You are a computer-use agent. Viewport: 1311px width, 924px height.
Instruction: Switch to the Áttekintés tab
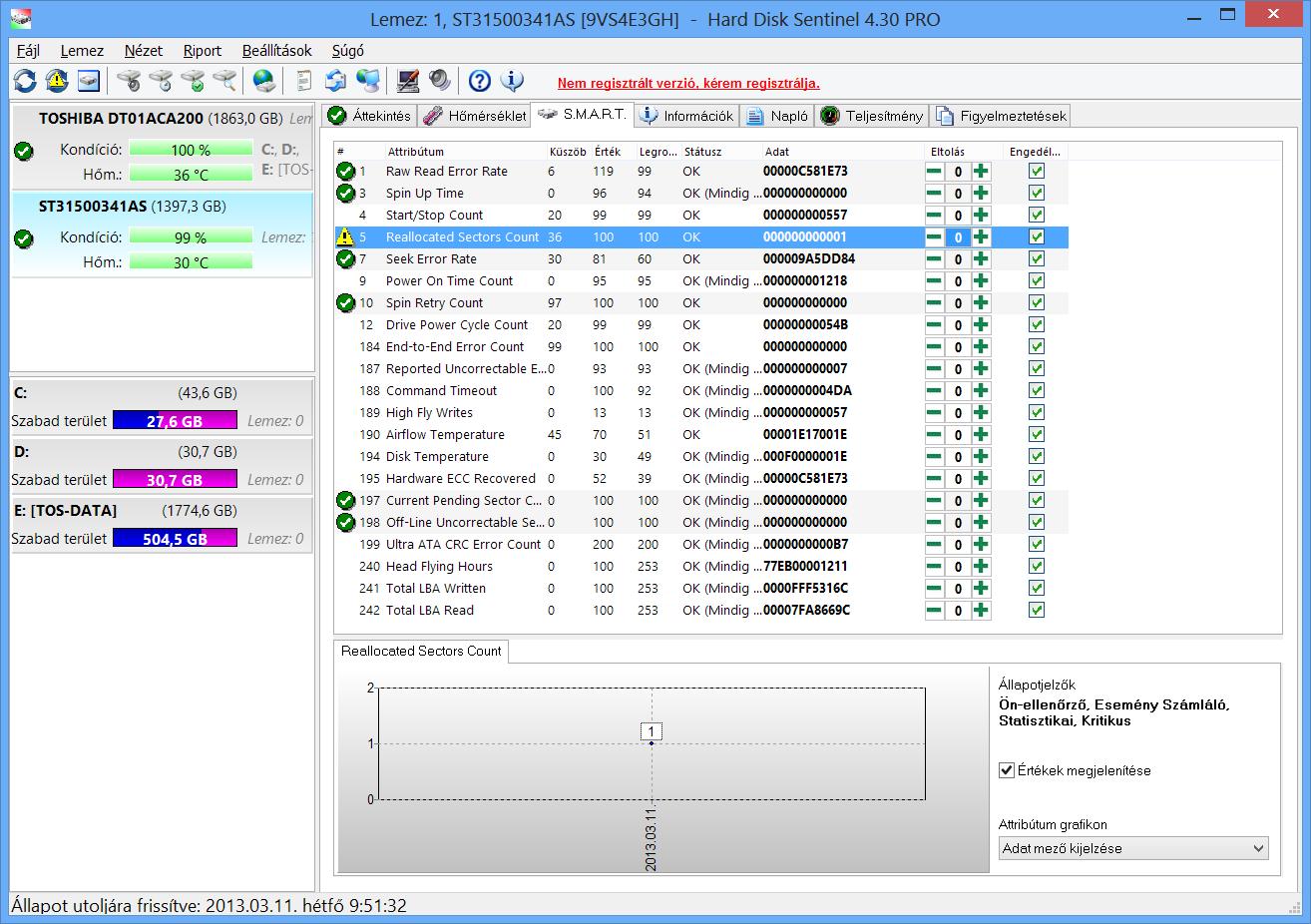click(369, 116)
